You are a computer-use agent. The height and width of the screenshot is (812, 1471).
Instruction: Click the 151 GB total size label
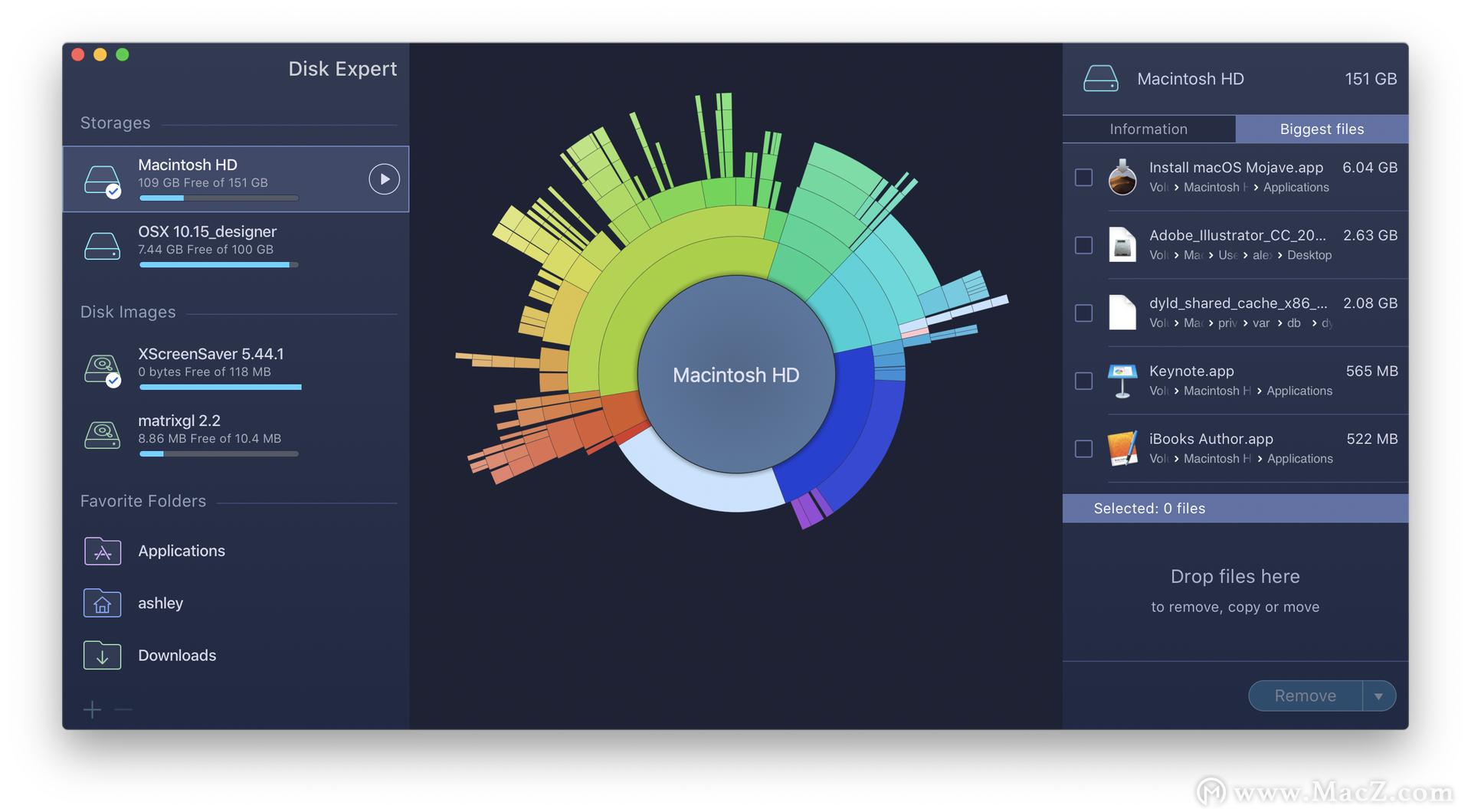click(x=1371, y=79)
